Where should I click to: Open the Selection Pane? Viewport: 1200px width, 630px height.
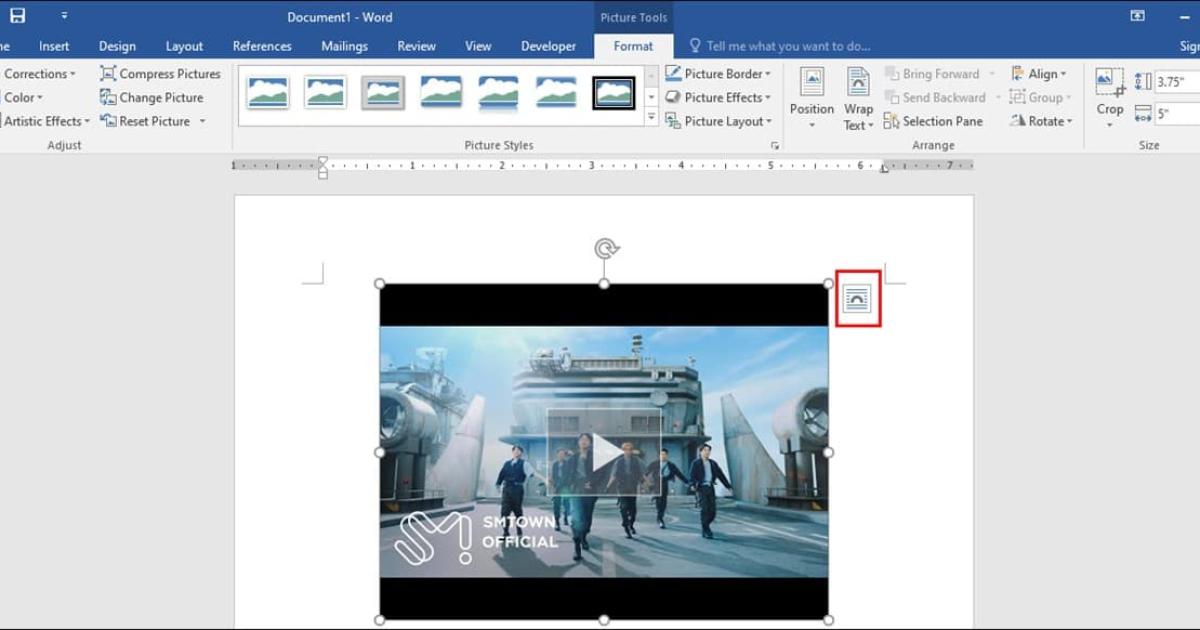(x=934, y=121)
